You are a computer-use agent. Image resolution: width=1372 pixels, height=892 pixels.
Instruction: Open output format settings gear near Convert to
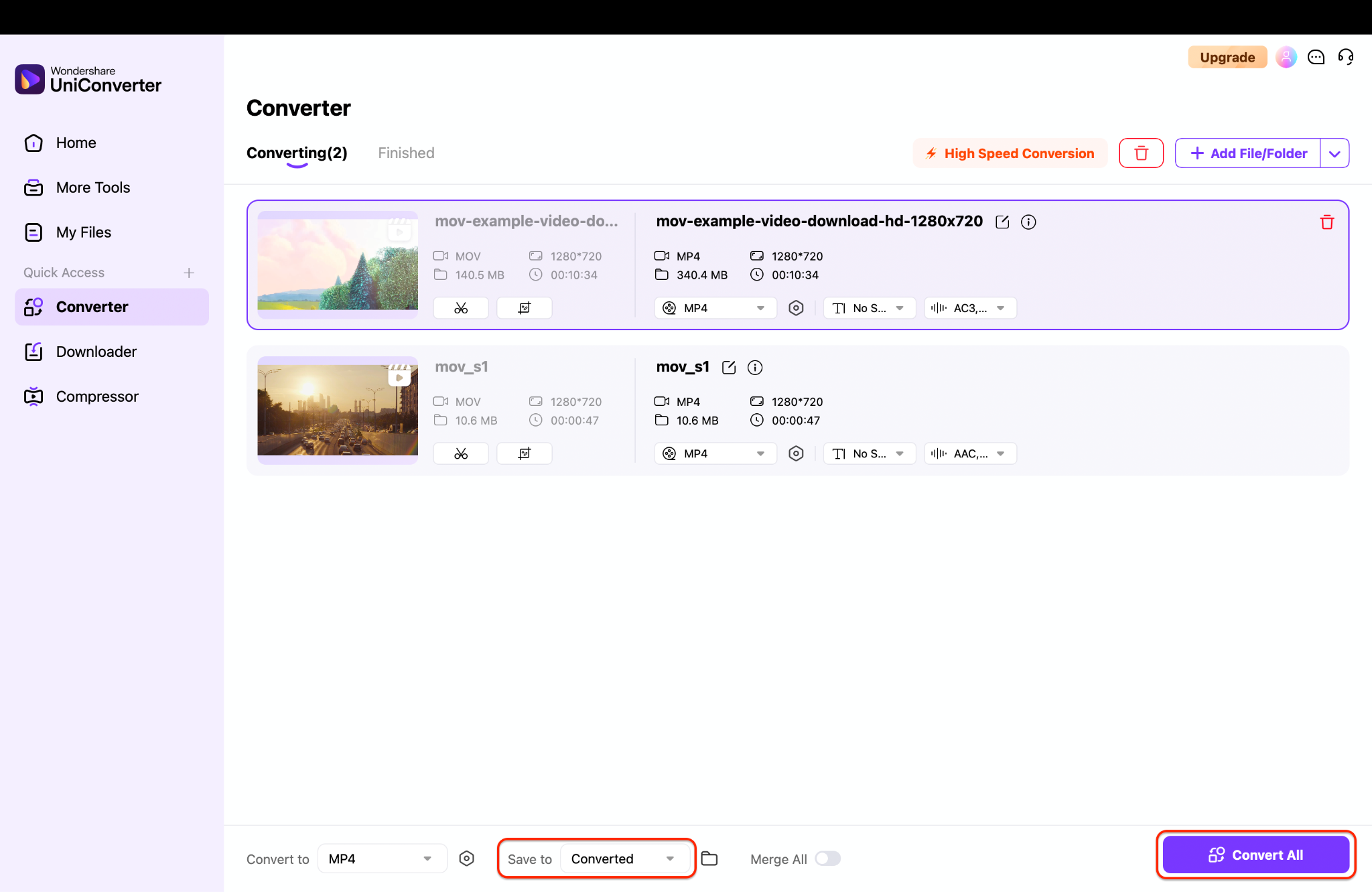[x=466, y=858]
